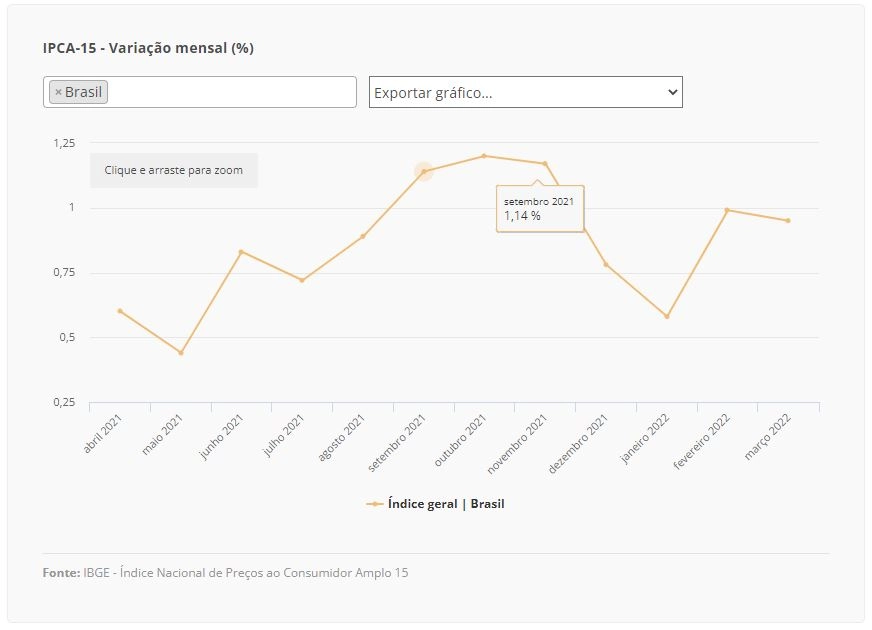Select the maio 2021 lowest data point
The image size is (872, 630).
(x=181, y=353)
